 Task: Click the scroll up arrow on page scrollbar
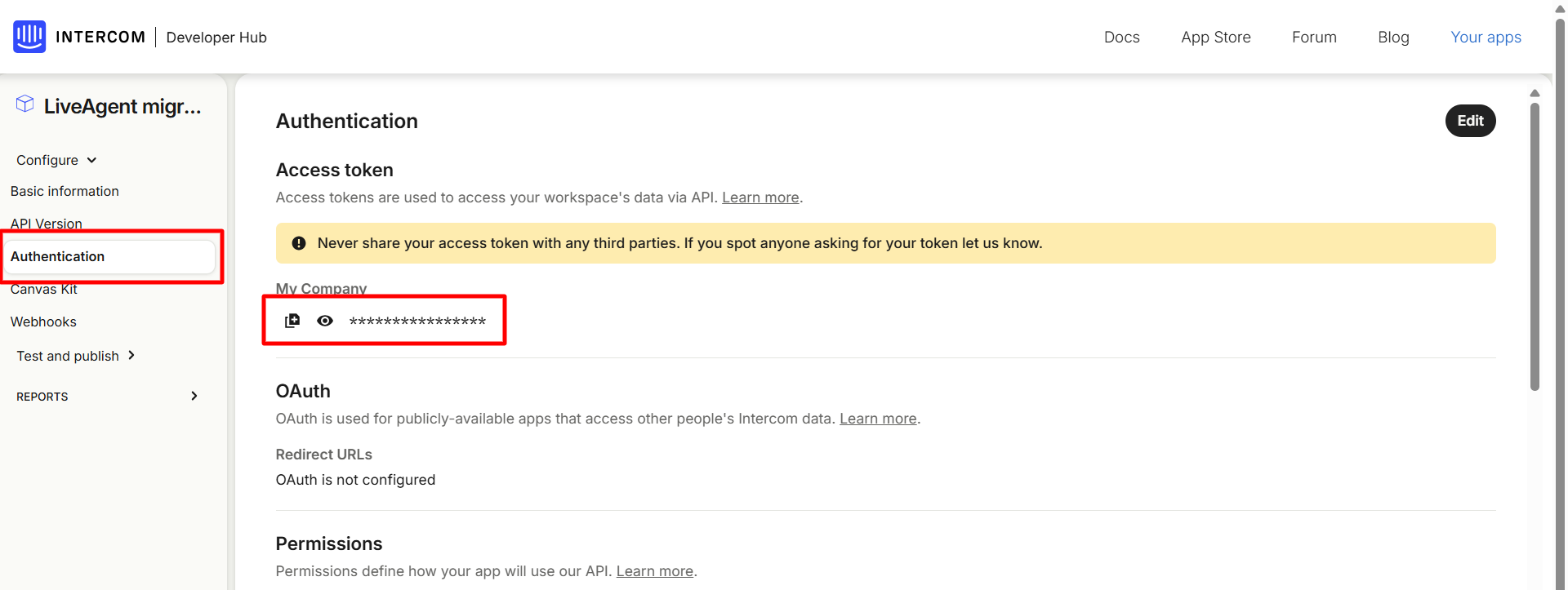click(1535, 93)
